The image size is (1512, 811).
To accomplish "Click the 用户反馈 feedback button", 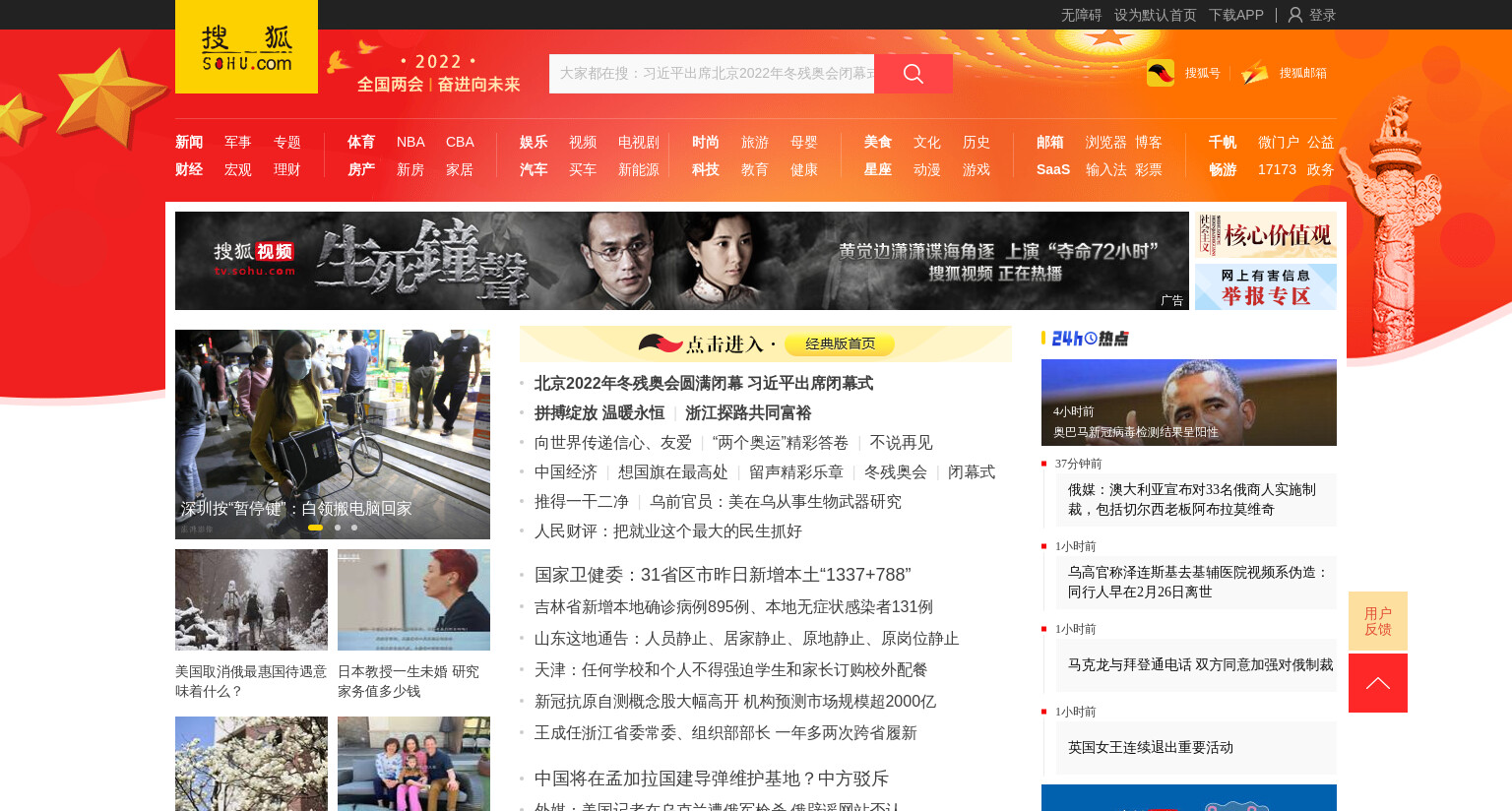I will point(1378,621).
